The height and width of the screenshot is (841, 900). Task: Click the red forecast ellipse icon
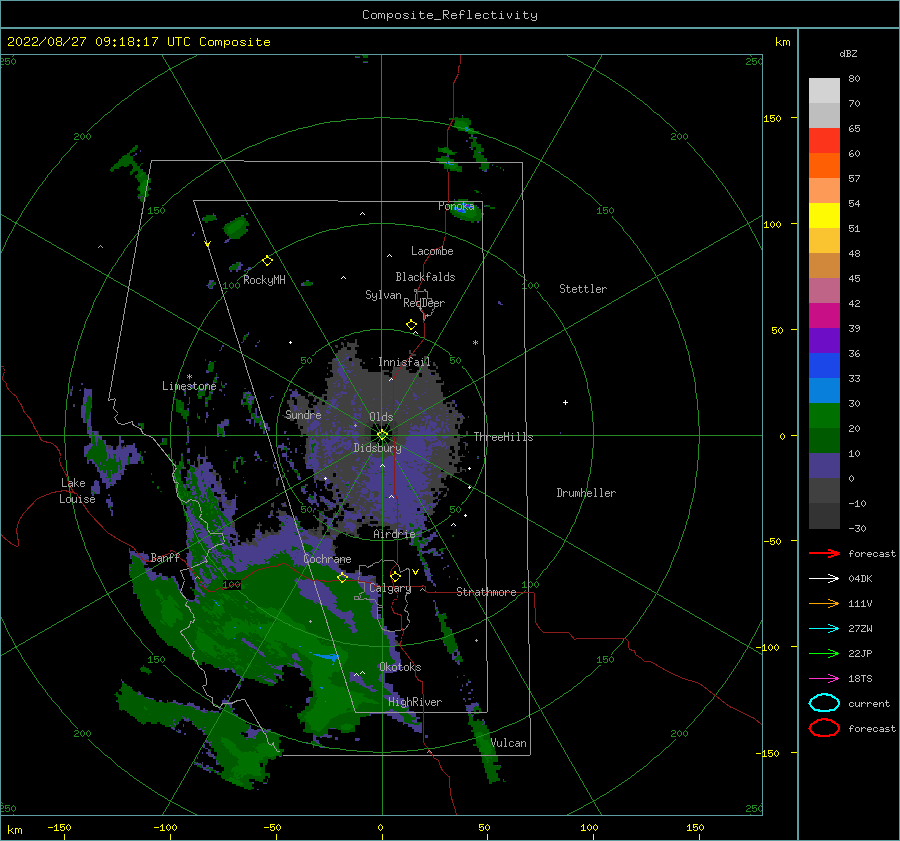824,728
